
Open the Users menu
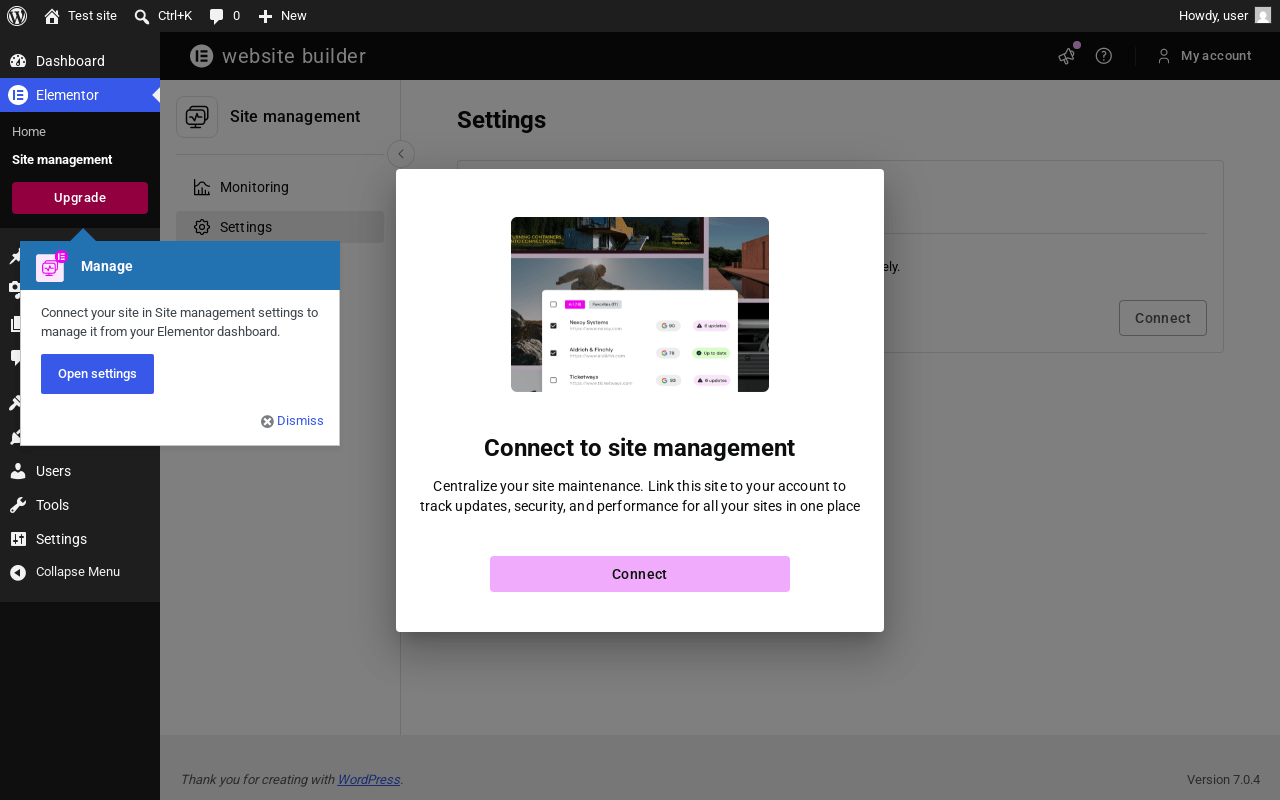80,471
